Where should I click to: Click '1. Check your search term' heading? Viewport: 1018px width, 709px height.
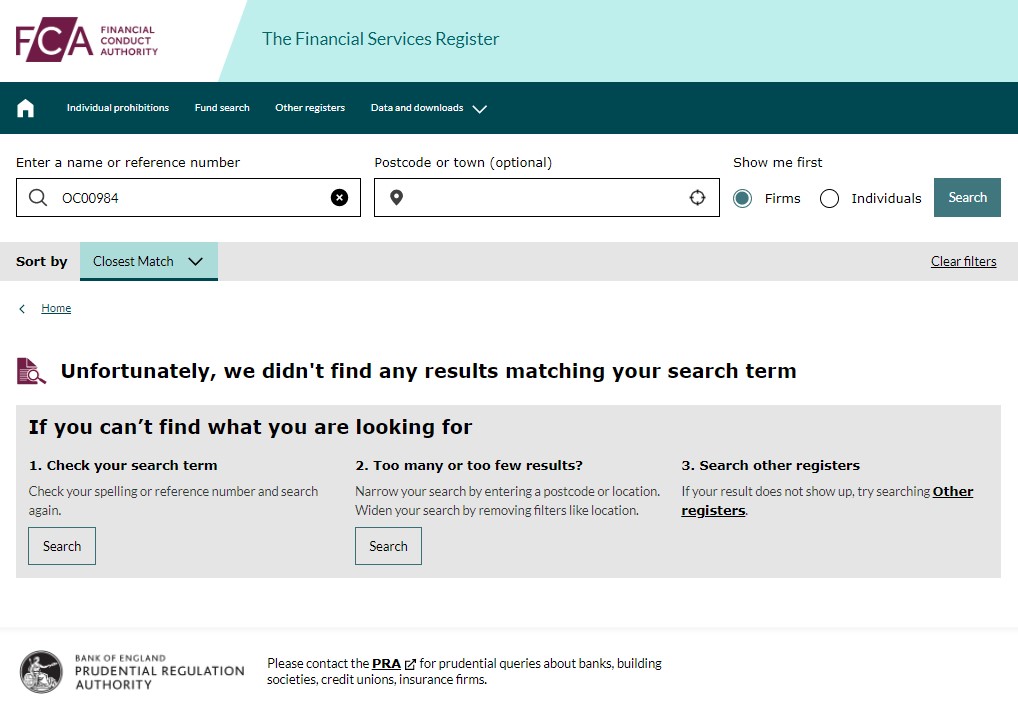(x=123, y=466)
